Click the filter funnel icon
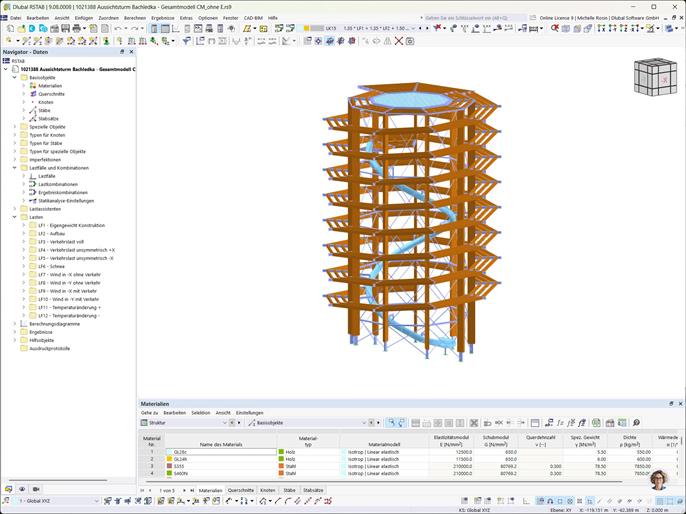The height and width of the screenshot is (514, 686). tap(187, 41)
